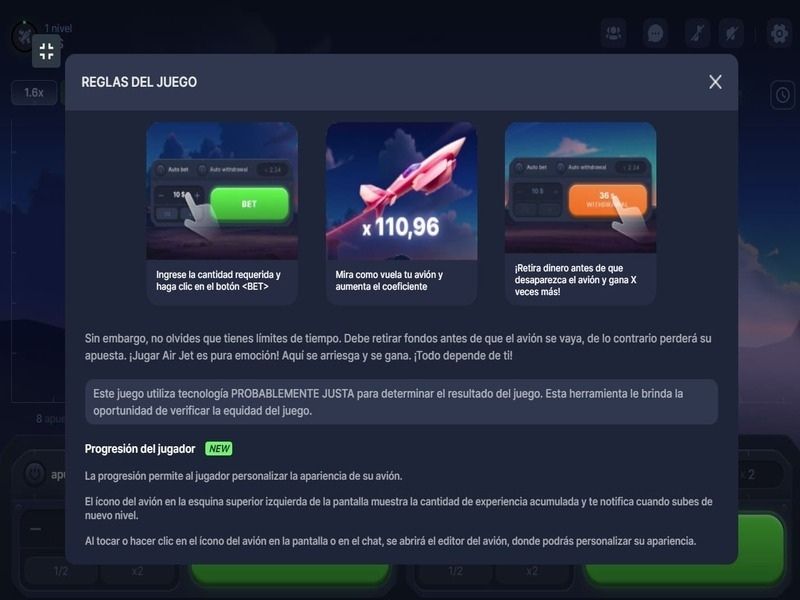Click the right green bet button
This screenshot has height=600, width=800.
[684, 548]
